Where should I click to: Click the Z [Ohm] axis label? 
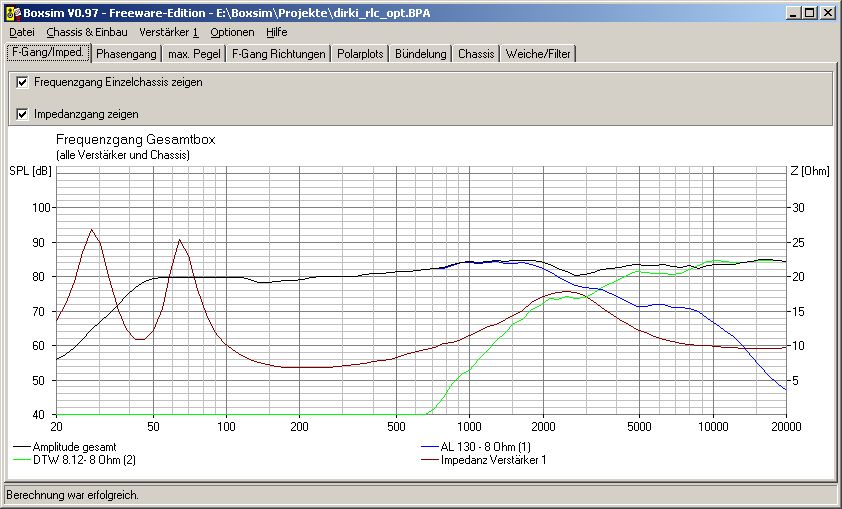(810, 171)
